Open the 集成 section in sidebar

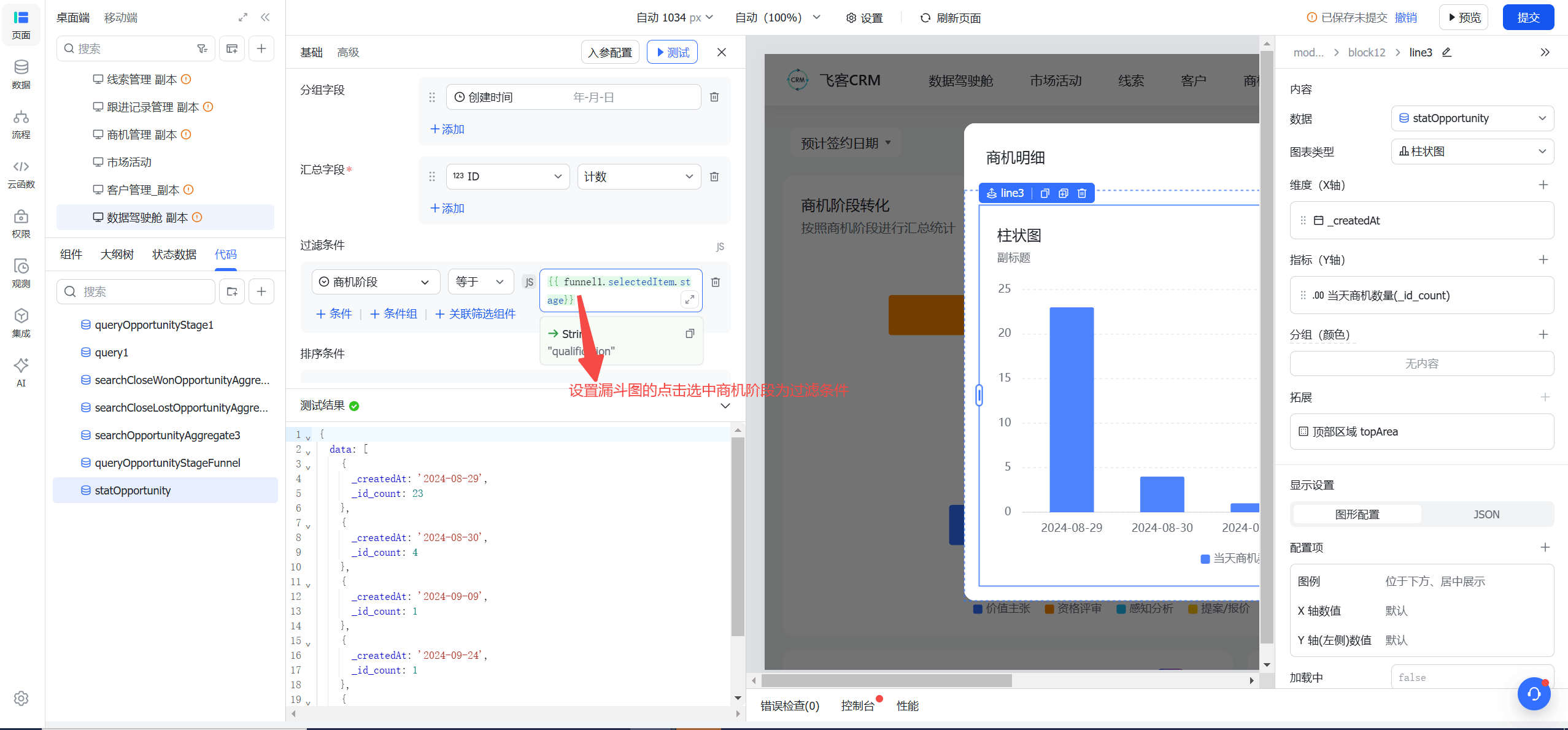coord(21,323)
